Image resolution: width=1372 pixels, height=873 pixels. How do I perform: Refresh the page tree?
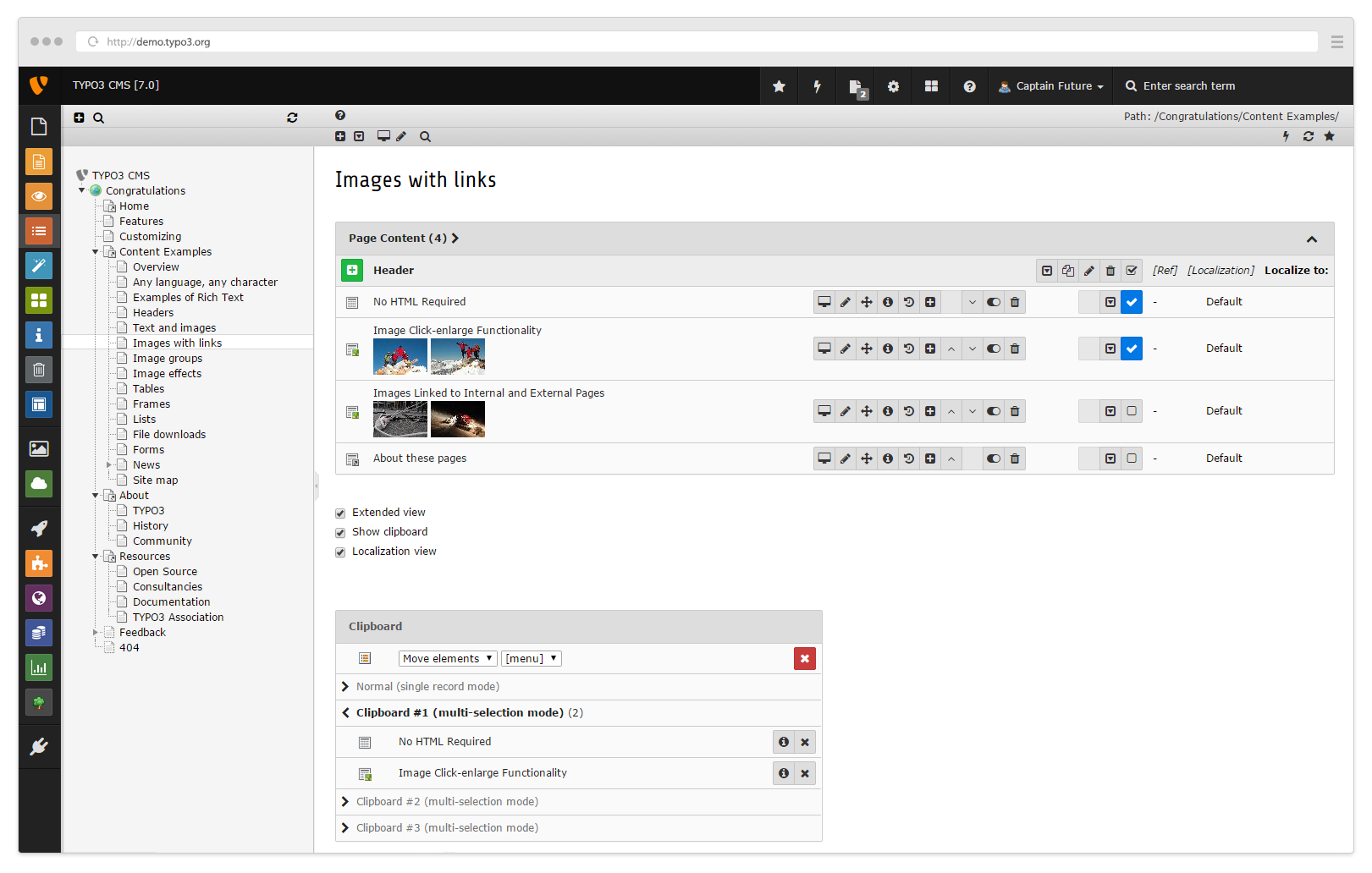[x=292, y=118]
